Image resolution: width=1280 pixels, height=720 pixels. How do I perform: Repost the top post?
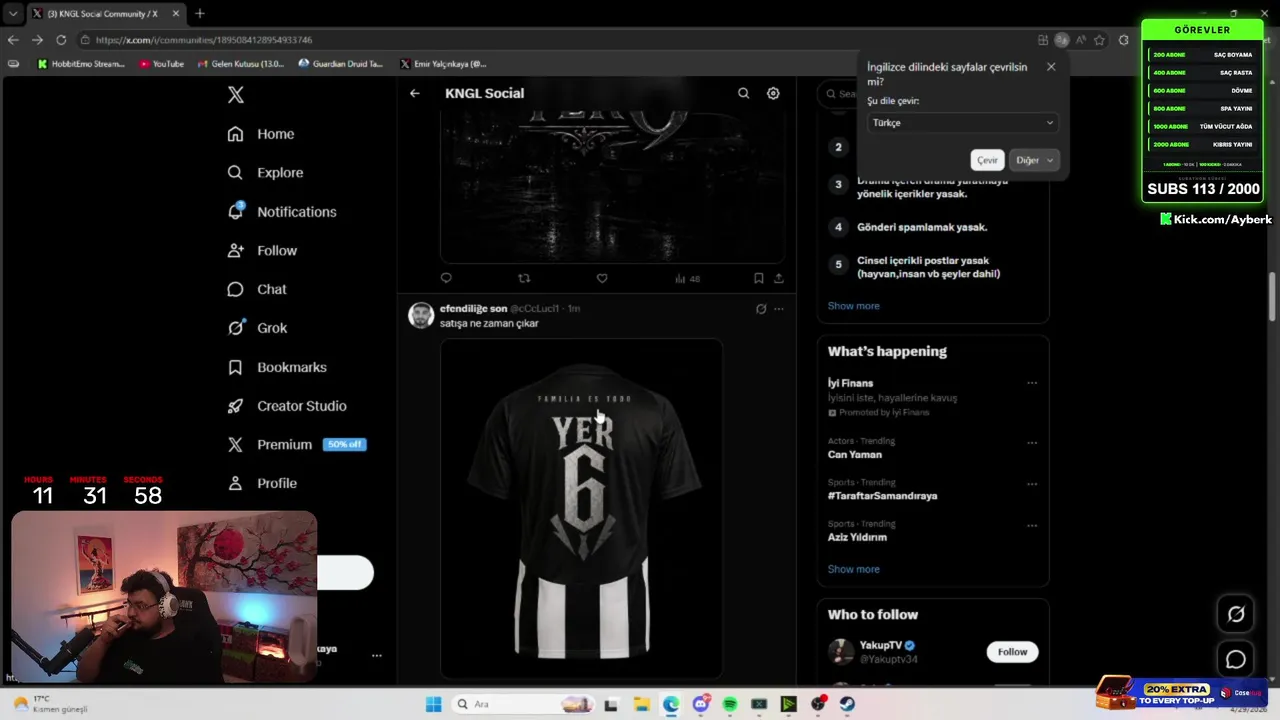pyautogui.click(x=524, y=278)
